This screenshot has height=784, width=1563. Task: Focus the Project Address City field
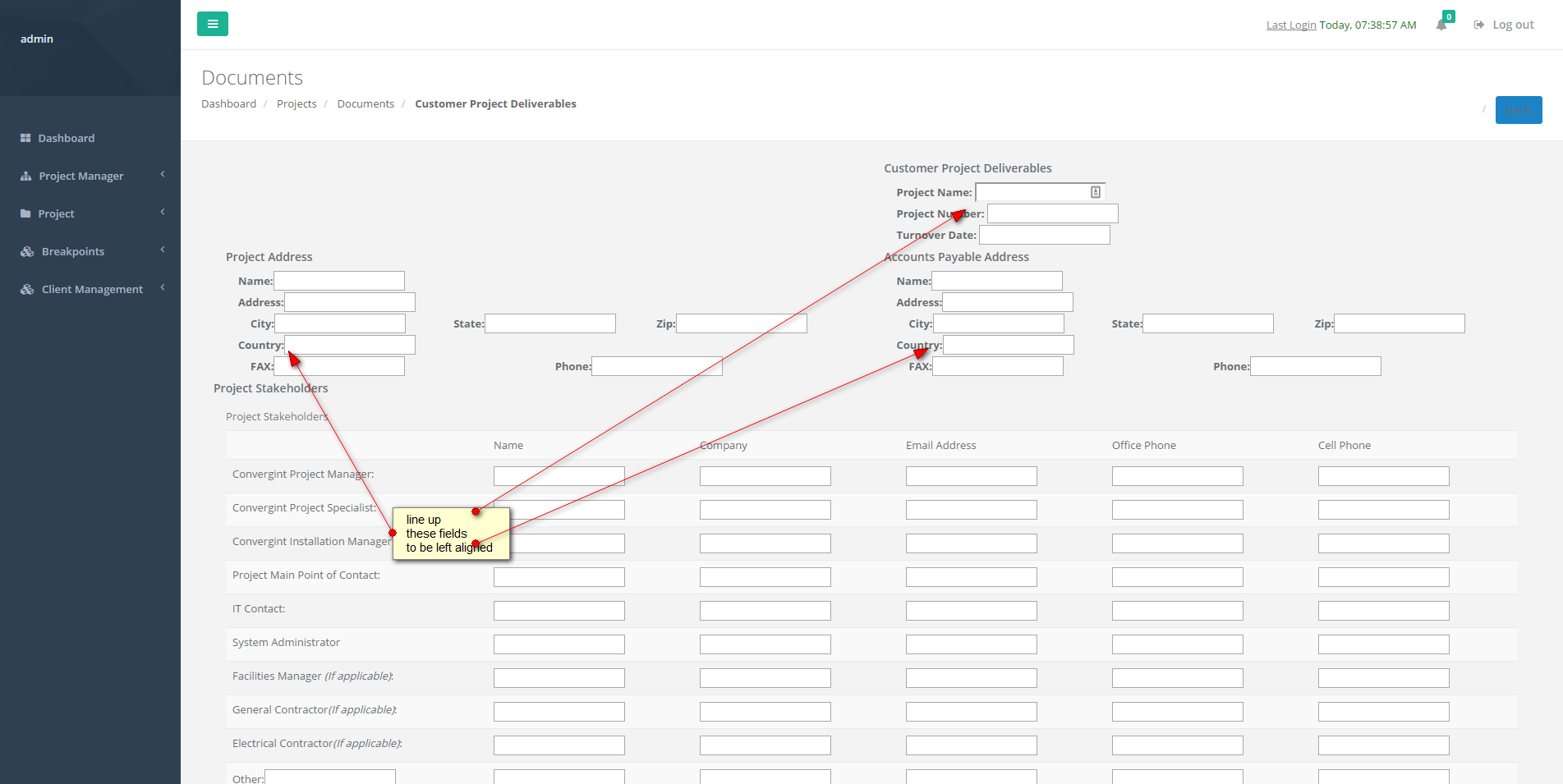pos(340,323)
